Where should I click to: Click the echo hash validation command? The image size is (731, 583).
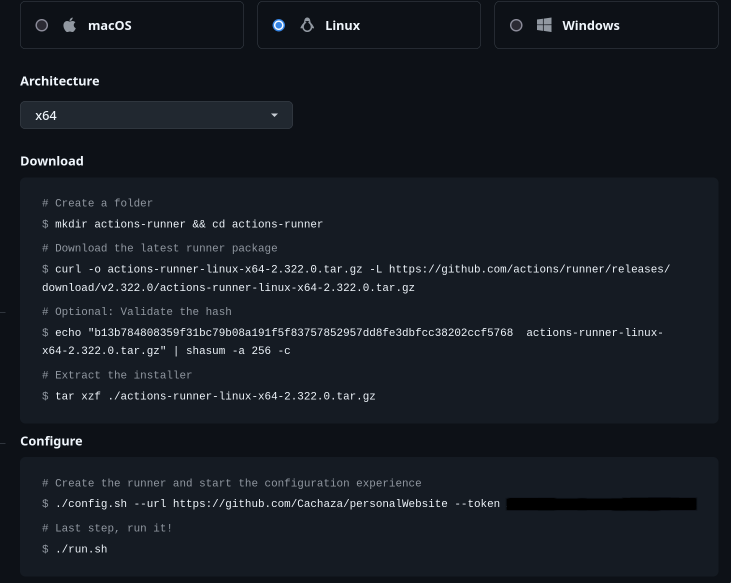[352, 342]
